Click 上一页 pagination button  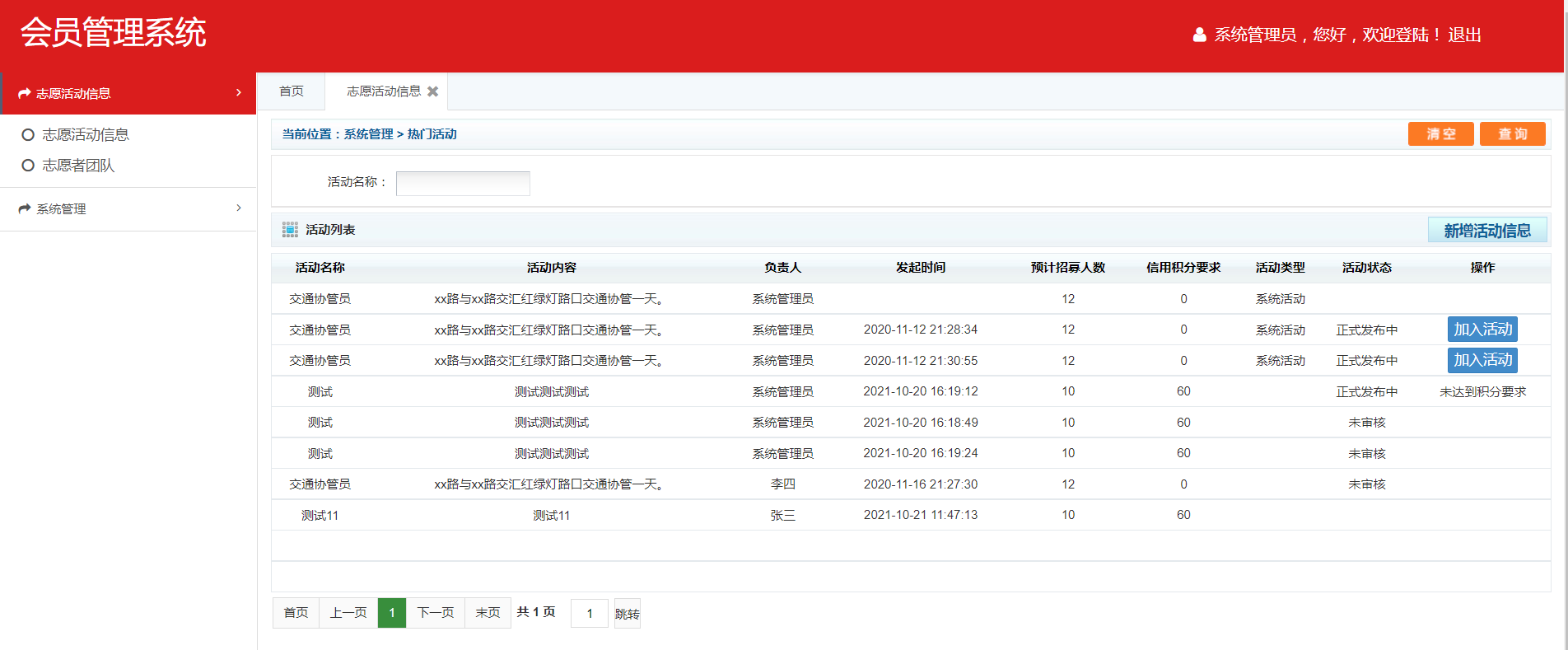point(348,613)
